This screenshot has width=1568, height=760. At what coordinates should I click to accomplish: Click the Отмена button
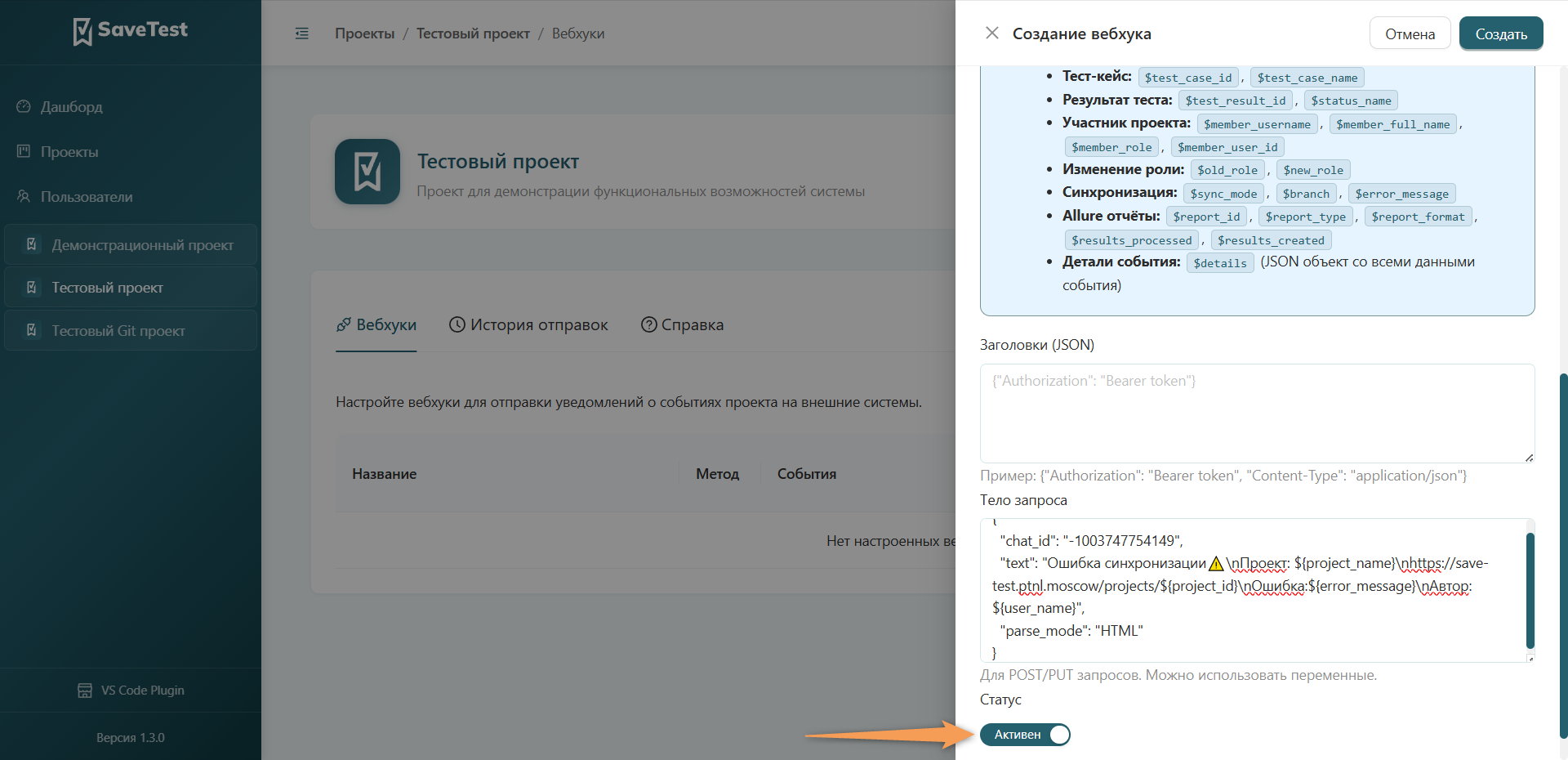point(1410,34)
